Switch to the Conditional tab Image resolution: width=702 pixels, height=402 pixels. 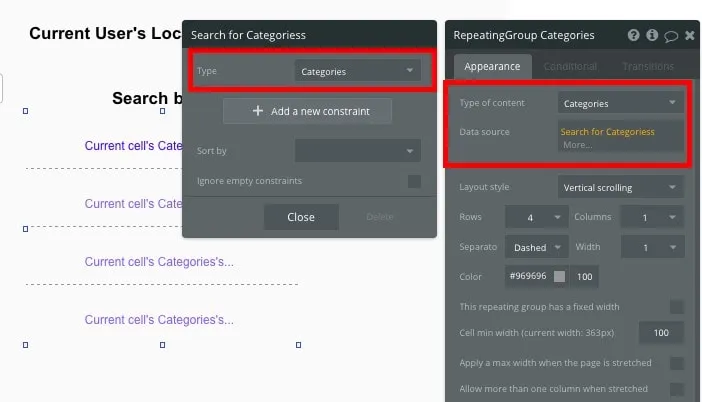point(570,66)
